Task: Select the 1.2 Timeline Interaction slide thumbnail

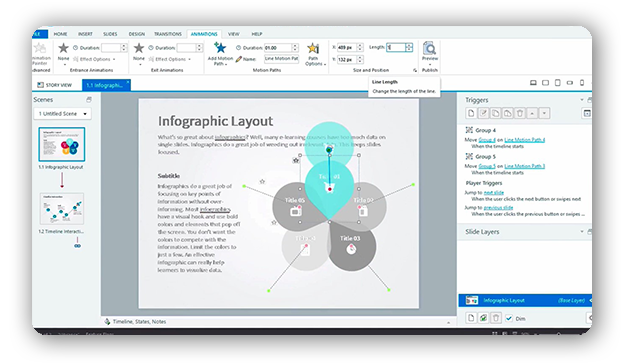Action: click(62, 209)
